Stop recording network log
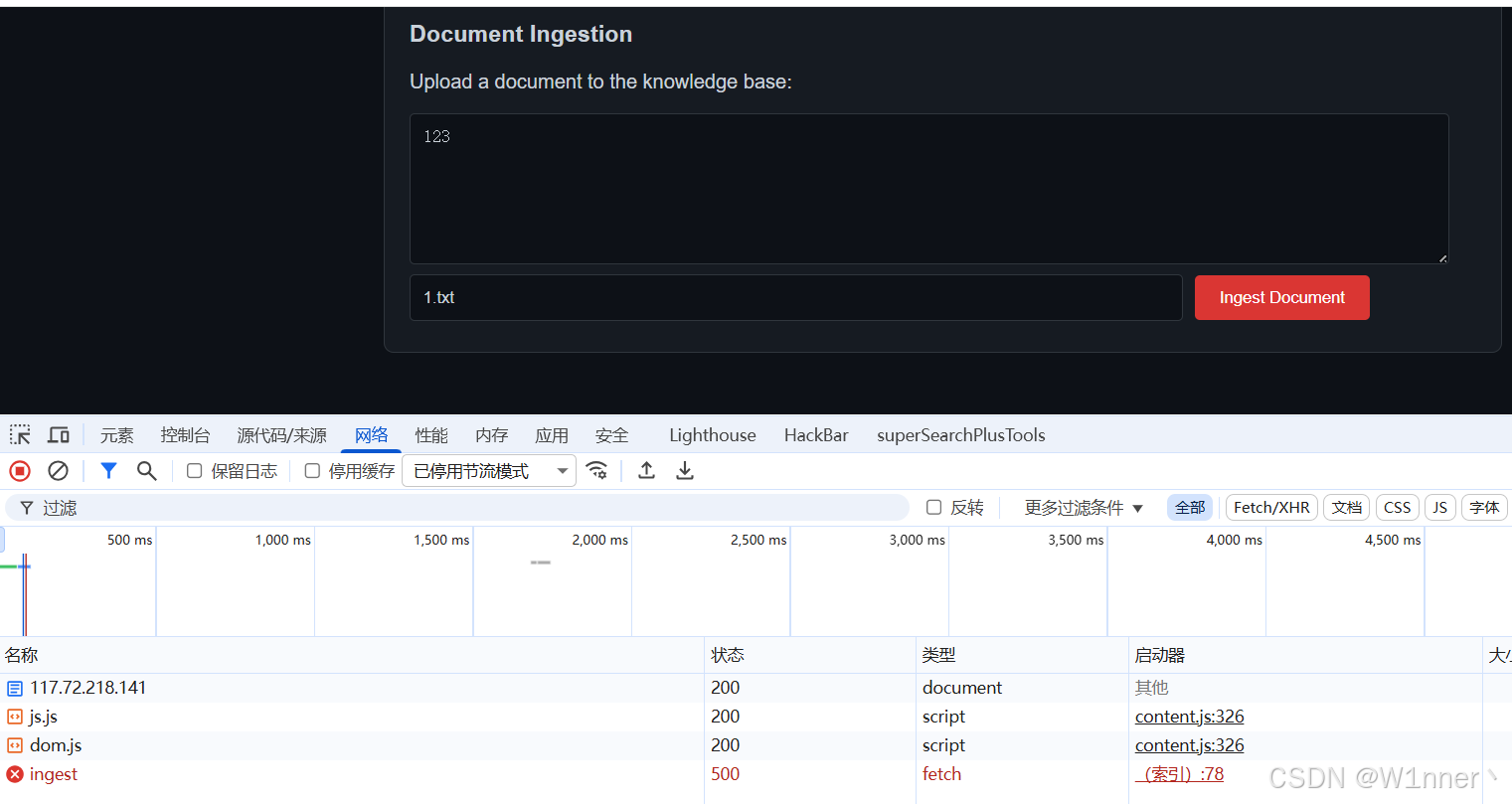This screenshot has width=1512, height=804. (20, 471)
